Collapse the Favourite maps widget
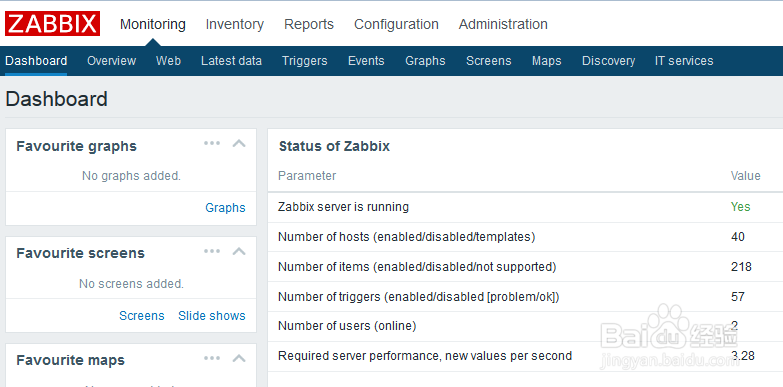The image size is (783, 387). click(239, 358)
